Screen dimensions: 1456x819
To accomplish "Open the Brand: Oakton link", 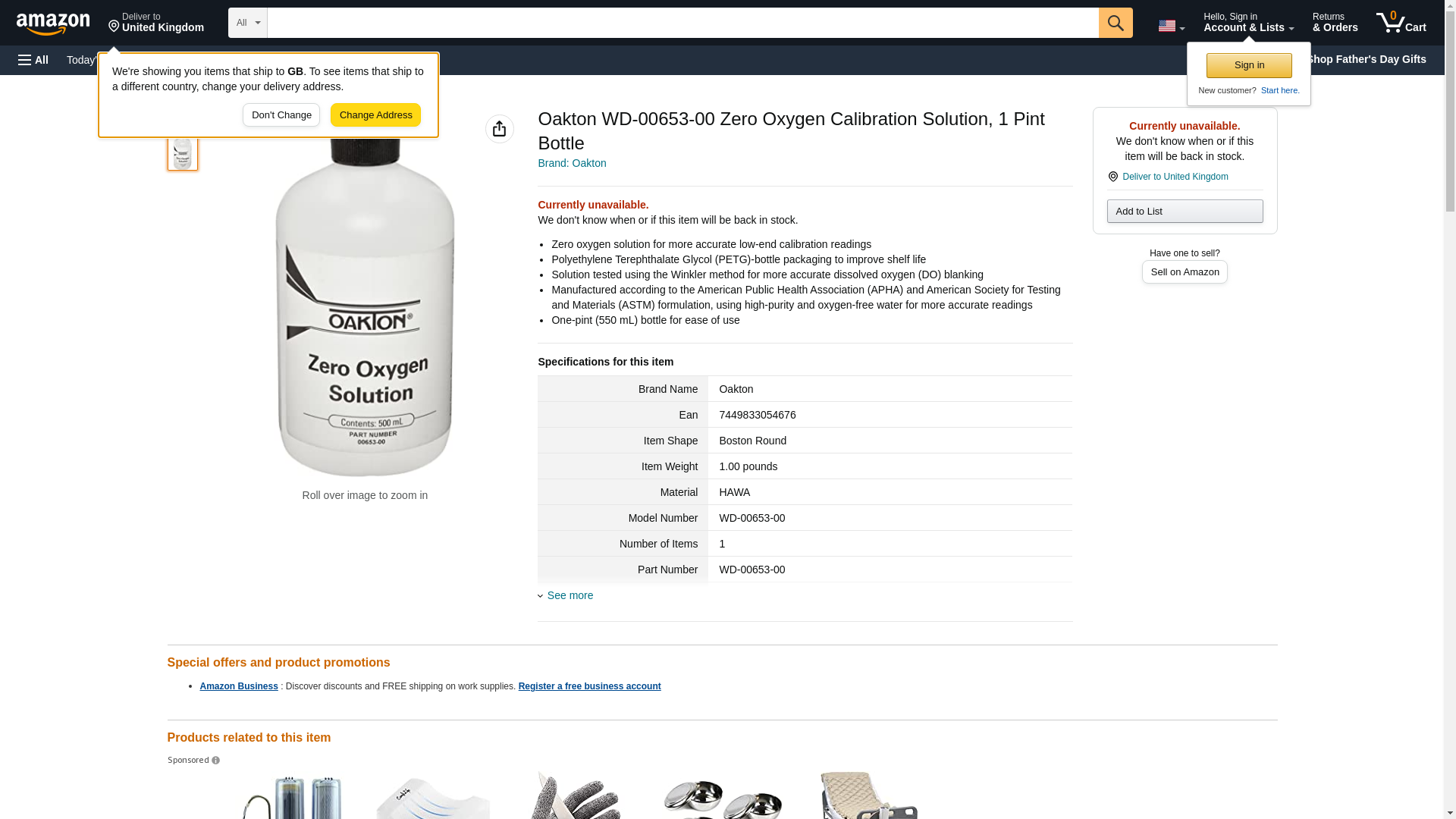I will pyautogui.click(x=572, y=163).
